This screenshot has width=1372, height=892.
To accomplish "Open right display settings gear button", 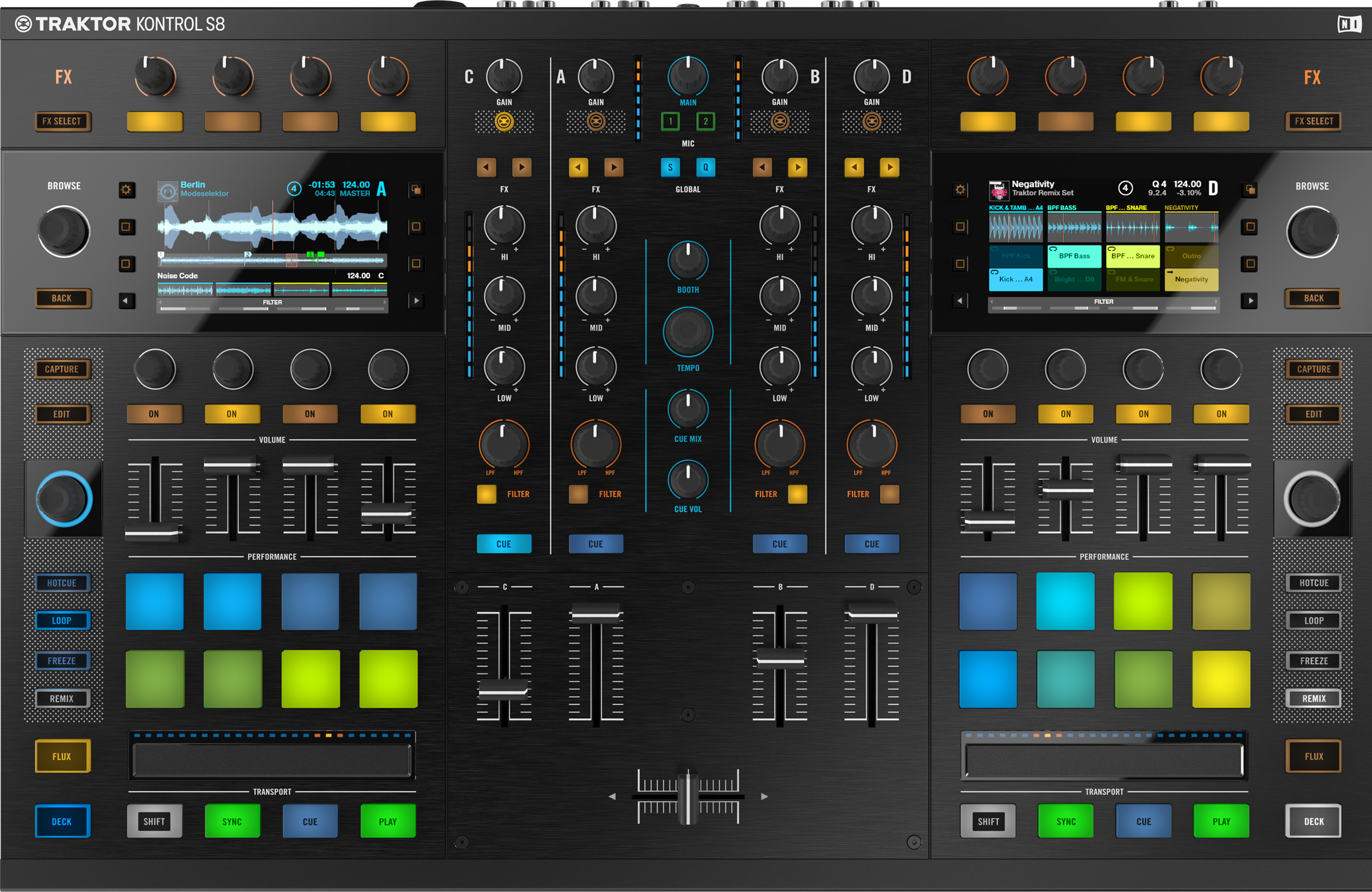I will pos(960,190).
